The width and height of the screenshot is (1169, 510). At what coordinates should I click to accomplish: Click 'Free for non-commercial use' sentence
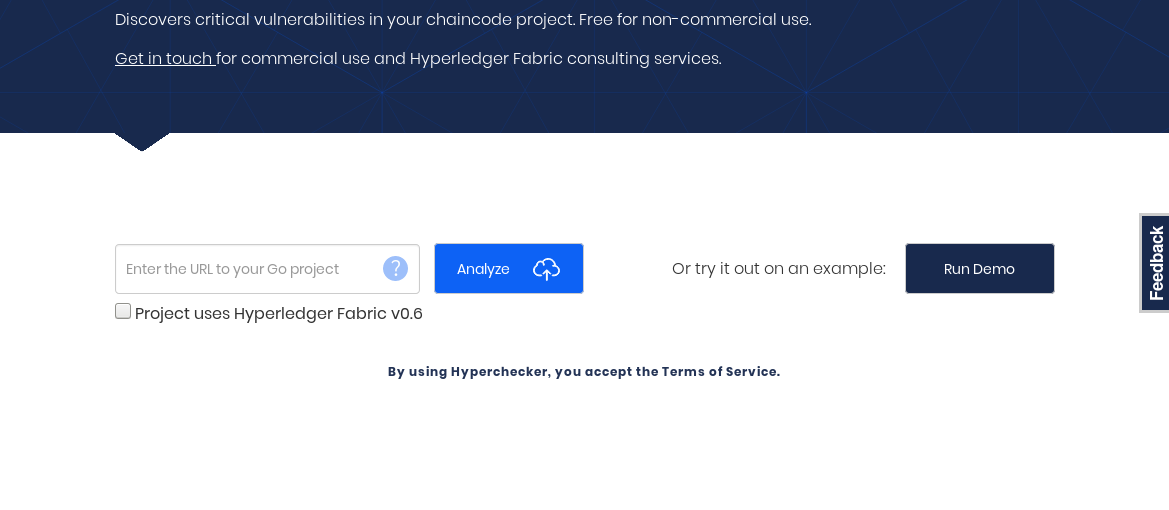[x=695, y=20]
